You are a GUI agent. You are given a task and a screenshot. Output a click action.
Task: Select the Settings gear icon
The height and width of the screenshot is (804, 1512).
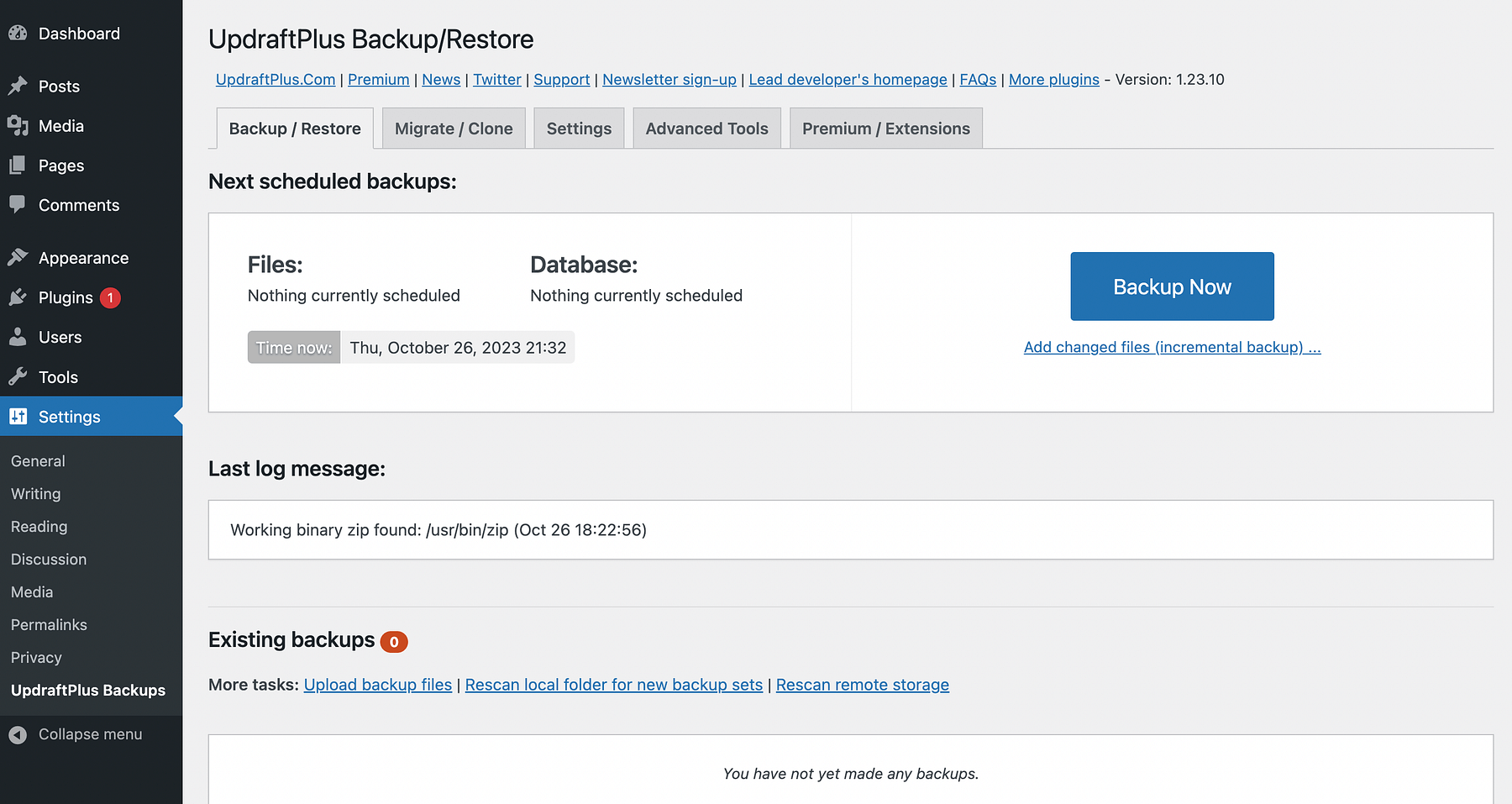(x=19, y=417)
